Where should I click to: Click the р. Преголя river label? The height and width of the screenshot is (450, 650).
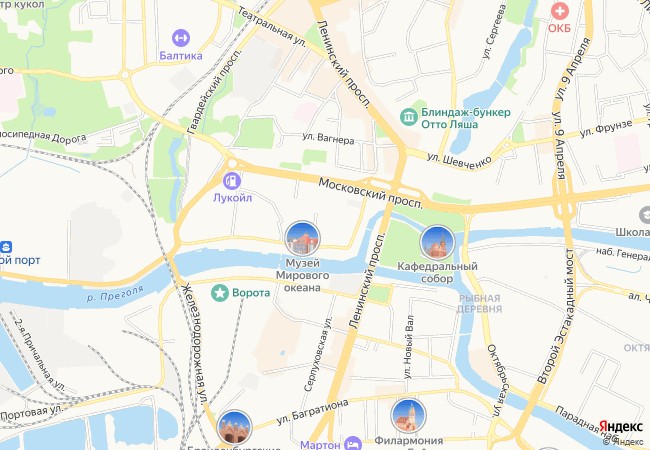pyautogui.click(x=115, y=293)
